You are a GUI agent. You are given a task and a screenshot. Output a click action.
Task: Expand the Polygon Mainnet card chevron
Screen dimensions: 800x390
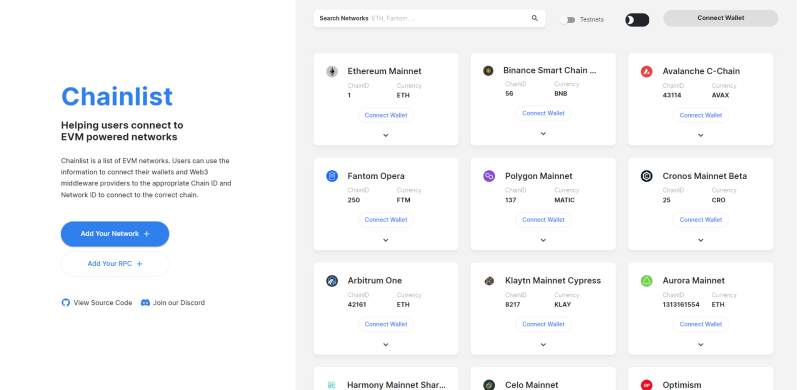(x=543, y=240)
